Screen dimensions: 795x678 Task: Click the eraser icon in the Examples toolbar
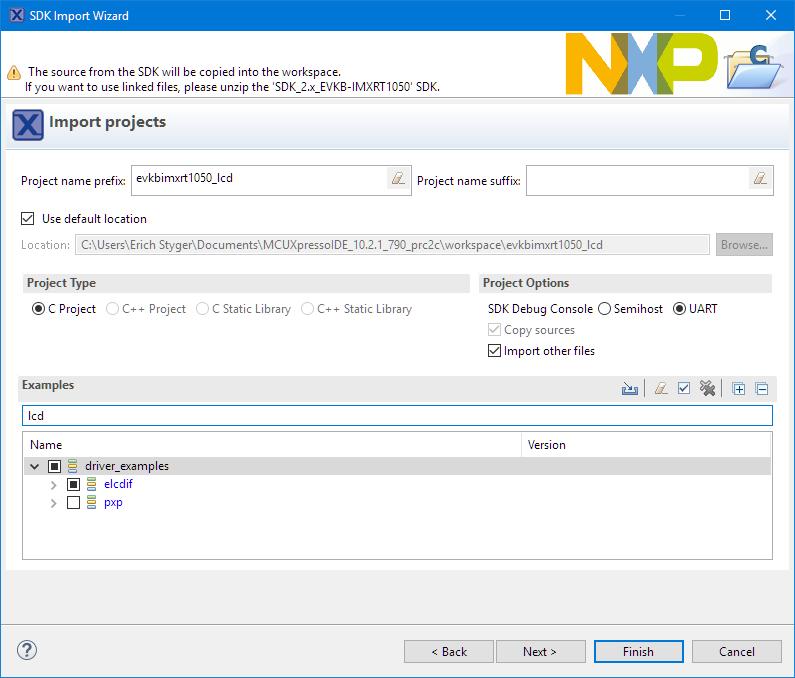[x=661, y=389]
